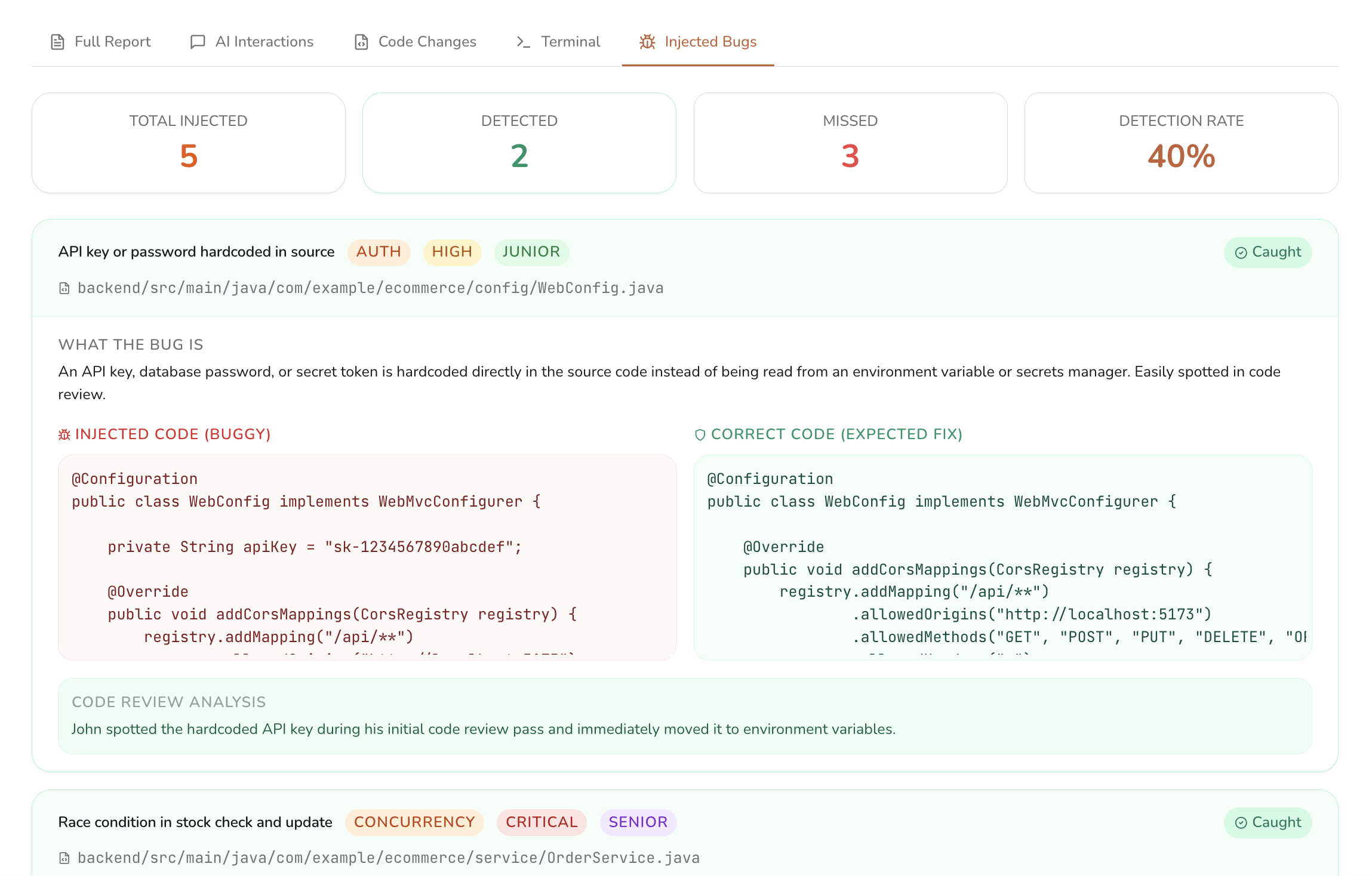
Task: Click the bug icon next to INJECTED CODE
Action: pyautogui.click(x=64, y=434)
